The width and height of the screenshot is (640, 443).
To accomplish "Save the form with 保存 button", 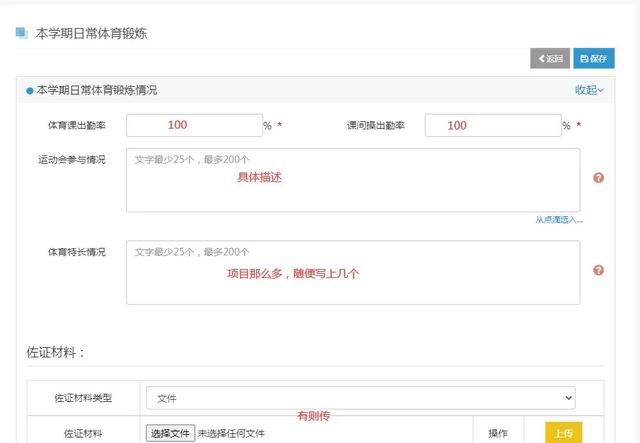I will 594,58.
